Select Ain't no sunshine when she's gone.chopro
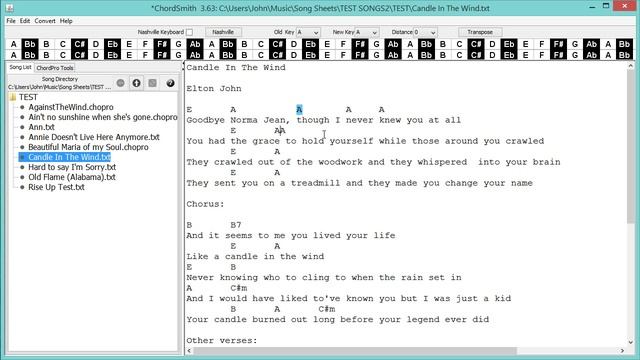 pos(103,118)
